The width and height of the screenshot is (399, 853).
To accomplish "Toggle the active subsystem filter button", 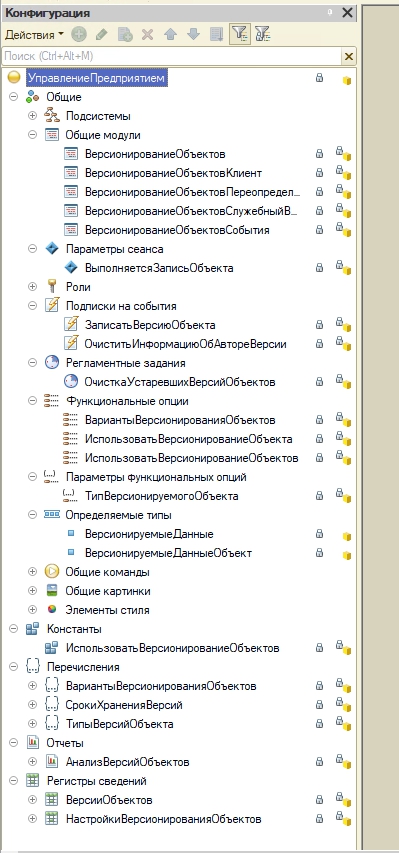I will click(x=238, y=34).
